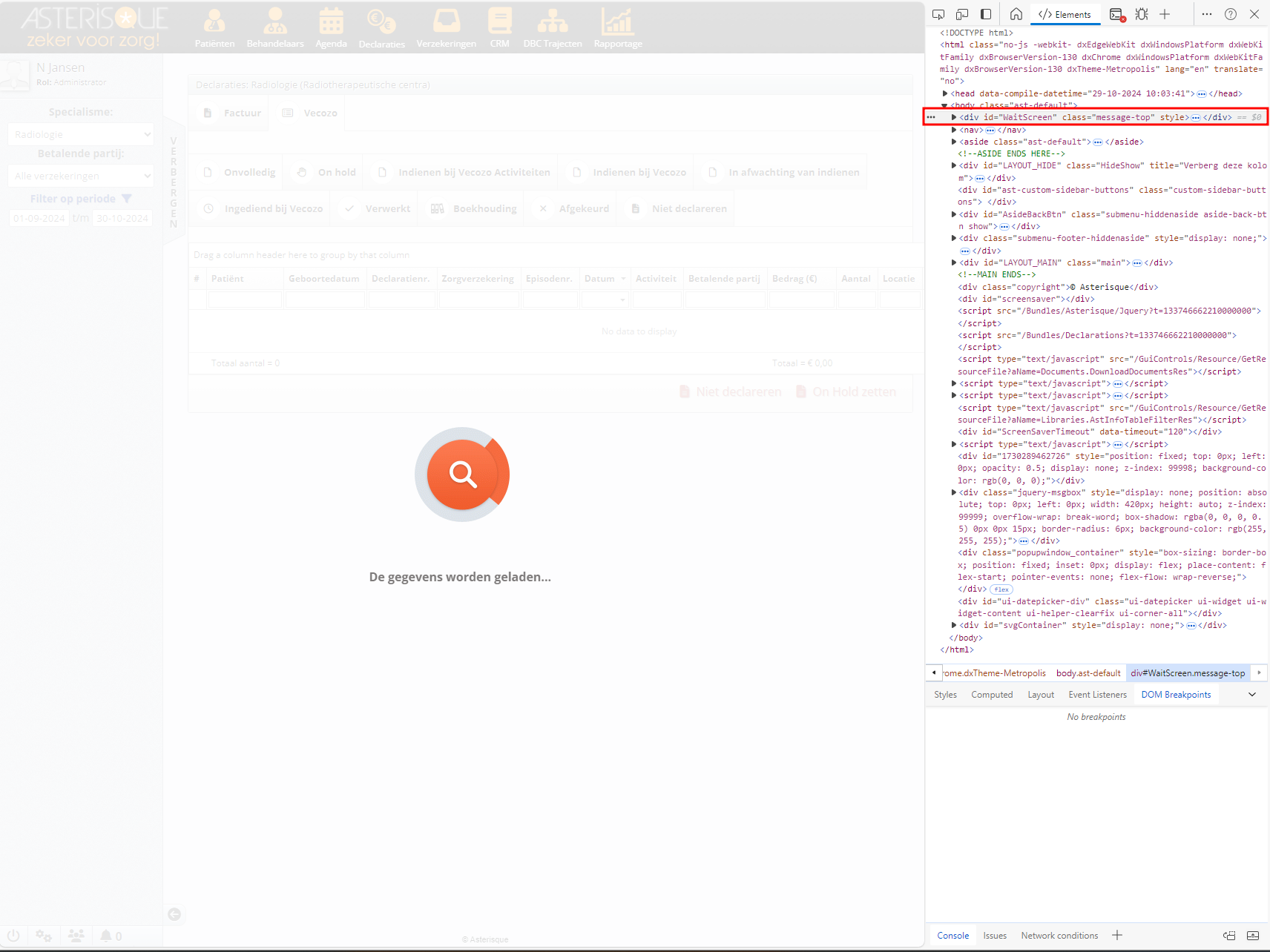Open the Agenda calendar icon
This screenshot has height=952, width=1270.
click(331, 21)
